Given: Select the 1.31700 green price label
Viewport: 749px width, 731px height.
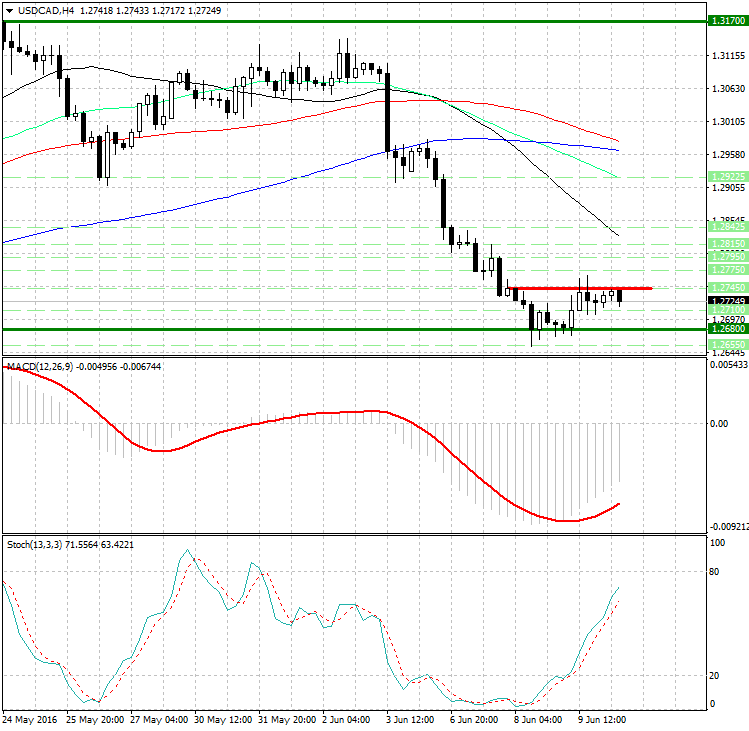Looking at the screenshot, I should (727, 20).
